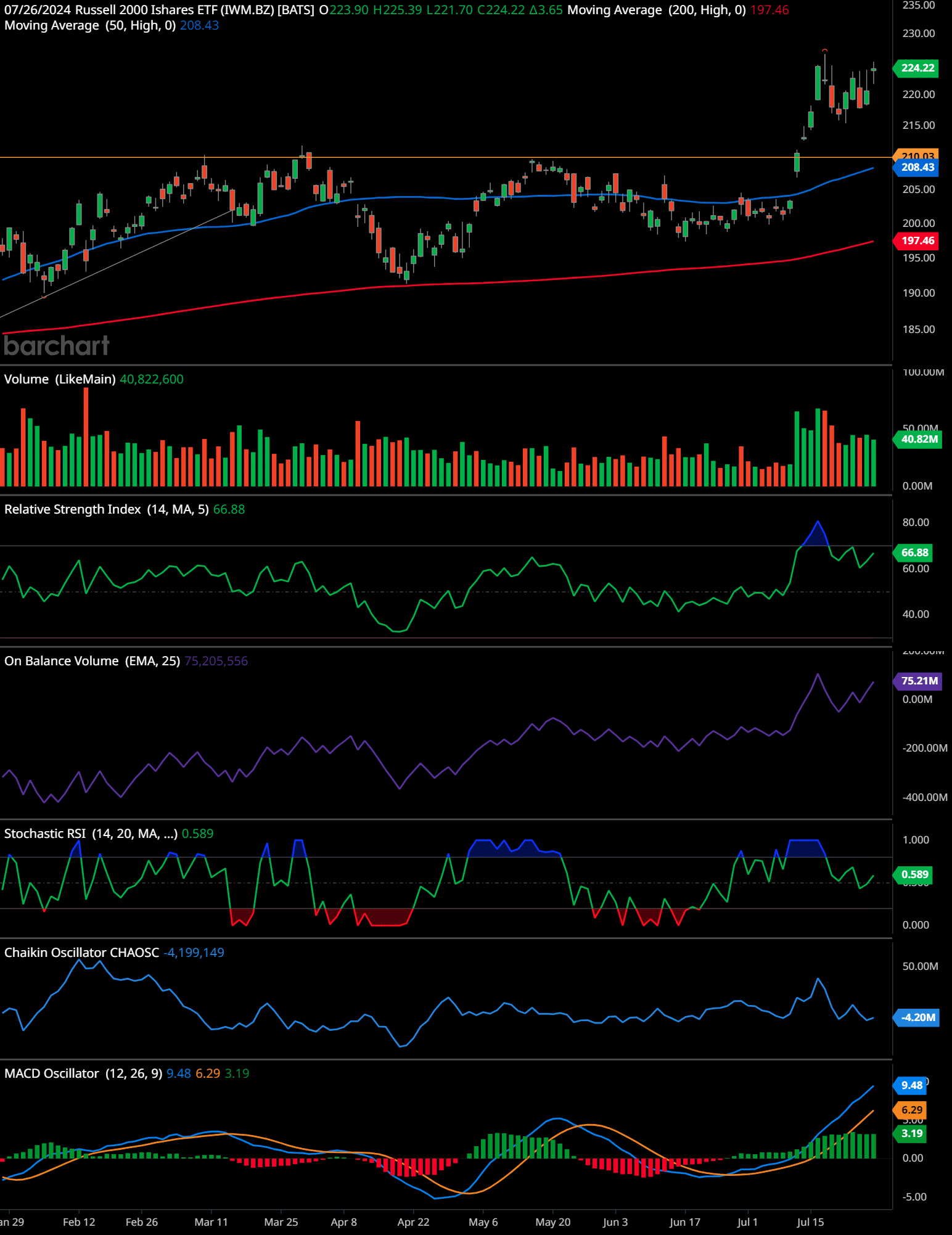
Task: Click the 'Mar 25' date axis label
Action: tap(281, 1222)
